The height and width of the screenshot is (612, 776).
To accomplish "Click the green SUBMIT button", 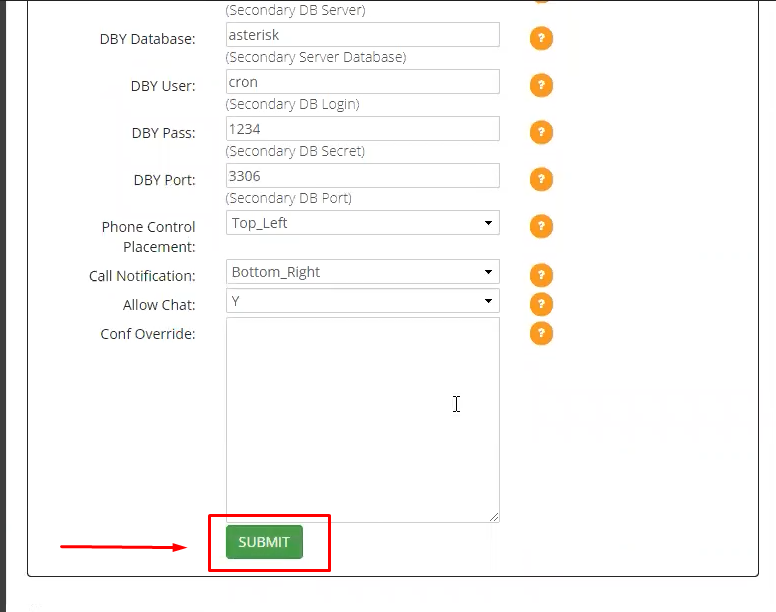I will (x=264, y=542).
